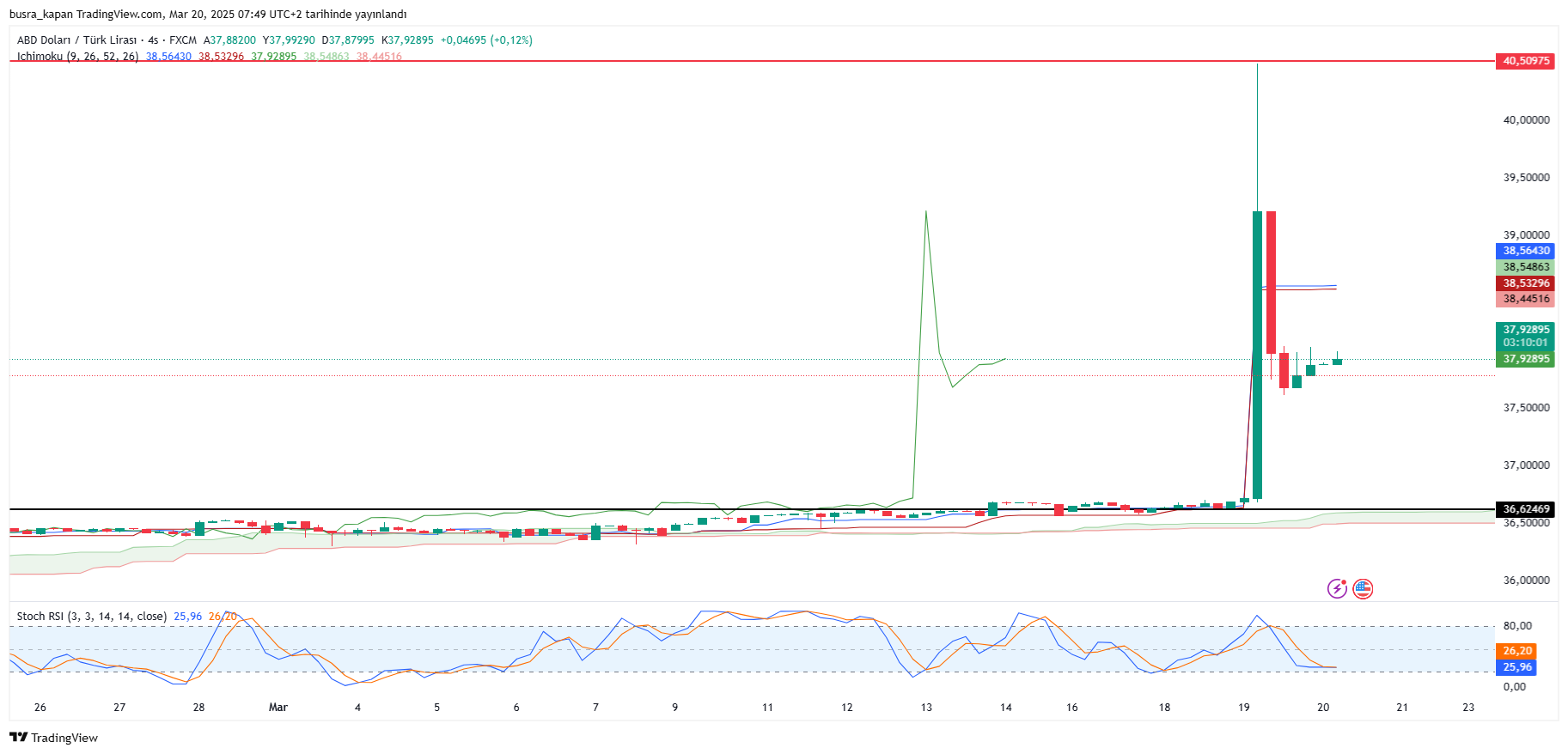The image size is (1568, 754).
Task: Click the faded 38,54863 Ichimoku legend value
Action: click(326, 57)
